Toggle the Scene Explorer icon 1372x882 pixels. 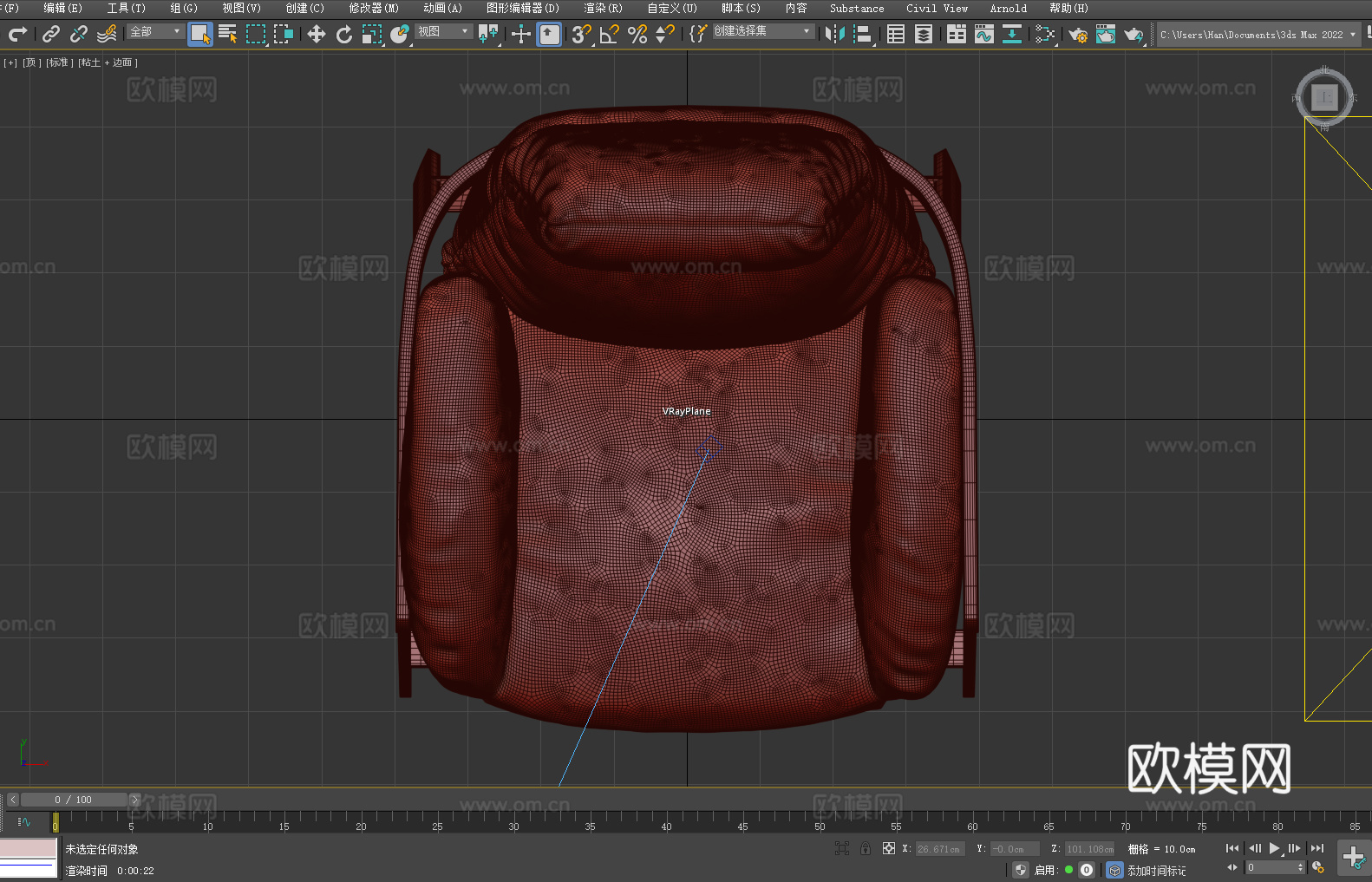pyautogui.click(x=896, y=34)
